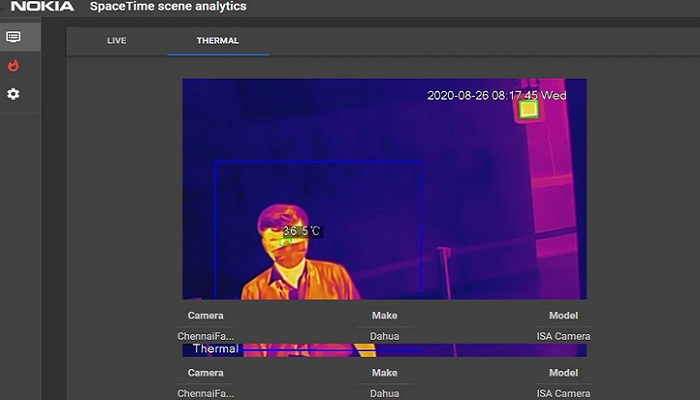Click the 2020-08-26 timestamp overlay

tap(497, 95)
